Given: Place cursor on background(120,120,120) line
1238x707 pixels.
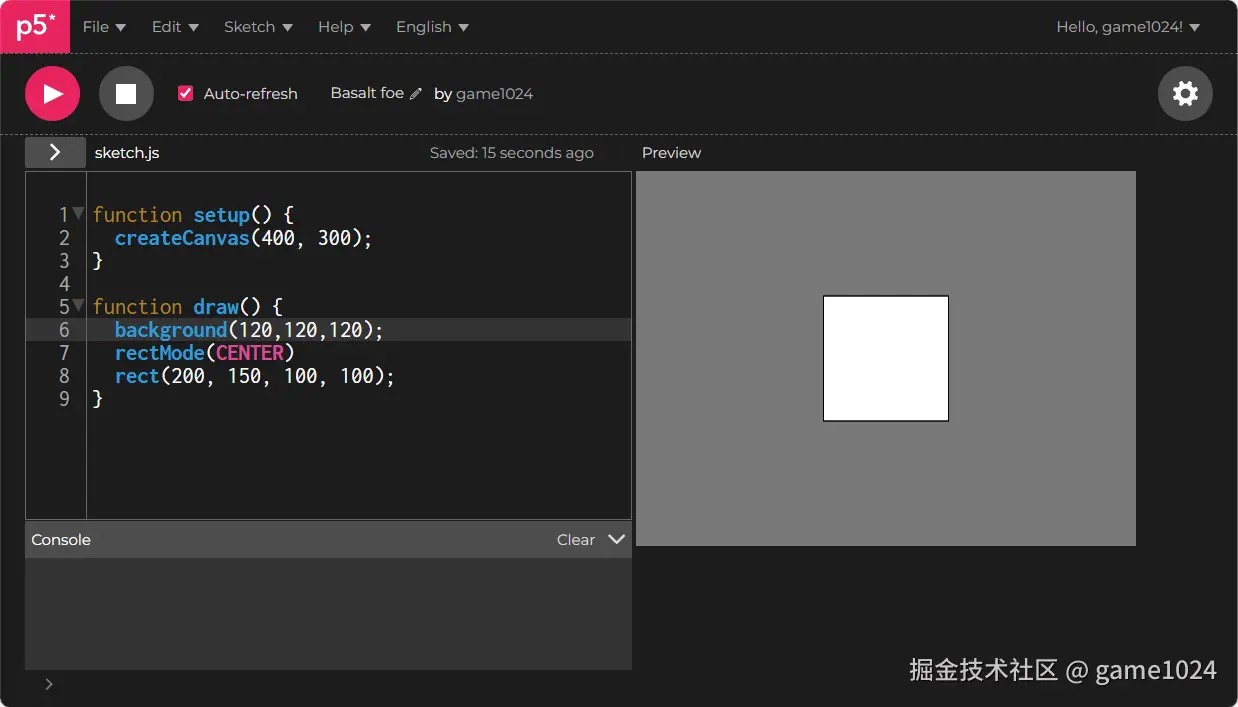Looking at the screenshot, I should coord(249,330).
